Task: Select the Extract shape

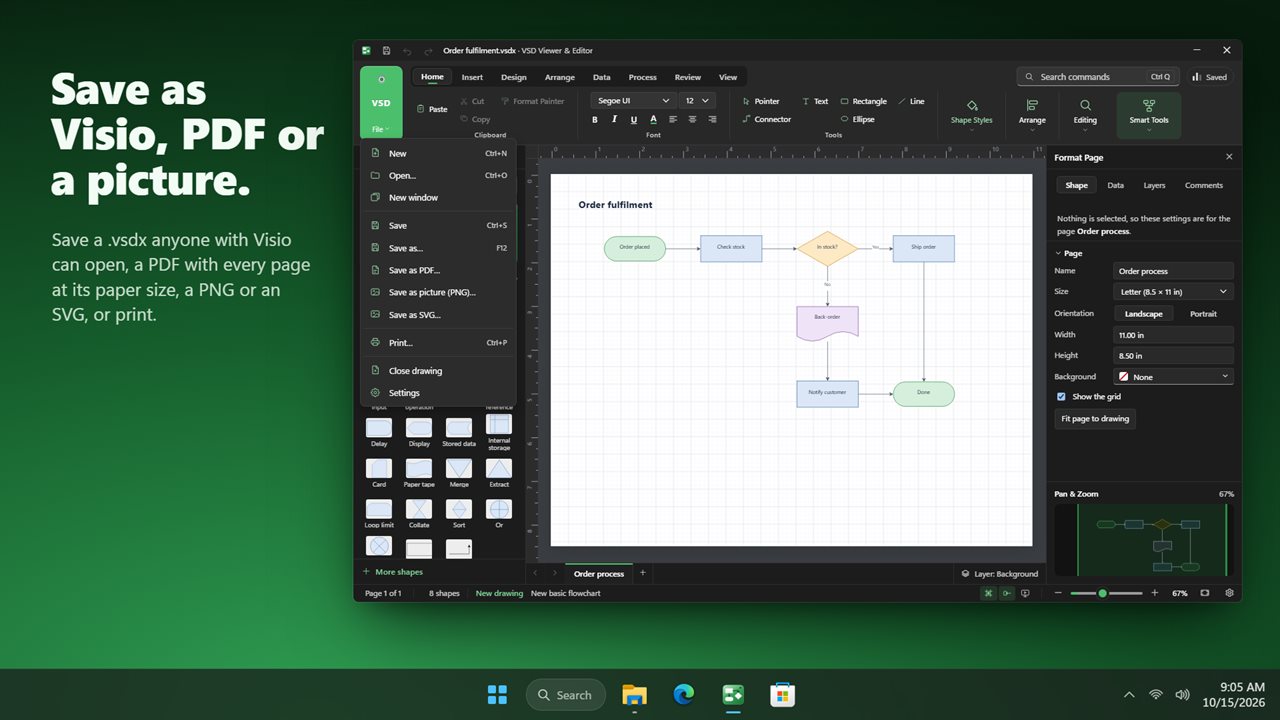Action: coord(499,473)
